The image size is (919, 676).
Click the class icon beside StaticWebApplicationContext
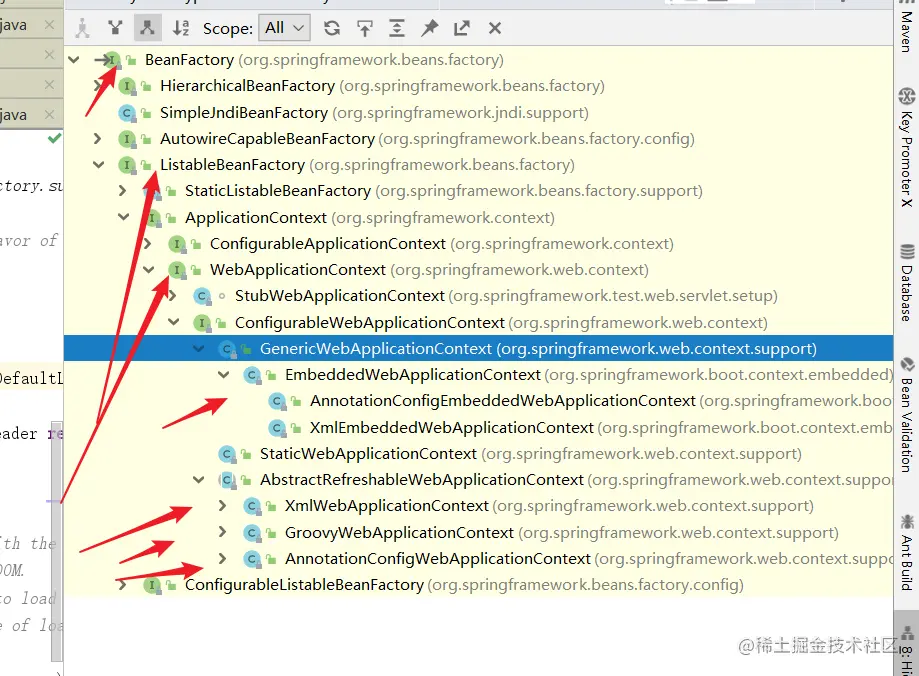coord(226,454)
